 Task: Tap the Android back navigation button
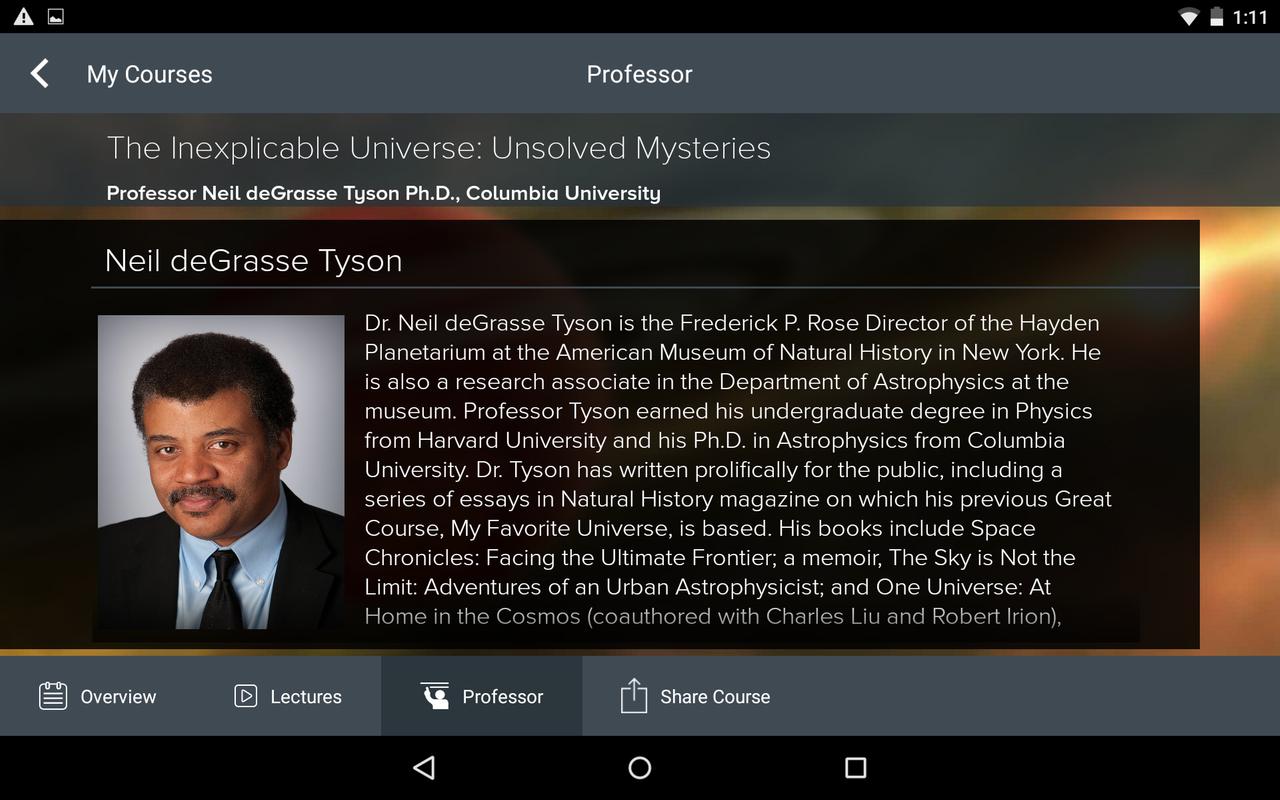tap(424, 767)
